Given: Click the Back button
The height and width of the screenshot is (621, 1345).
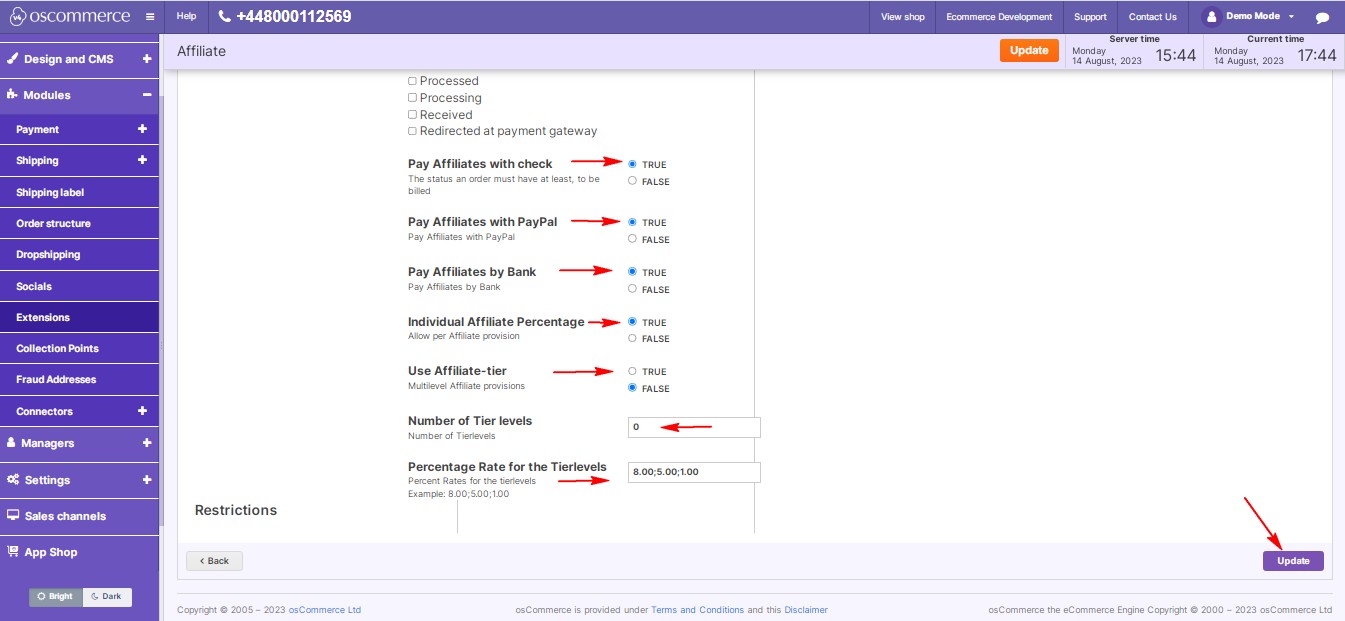Looking at the screenshot, I should pyautogui.click(x=214, y=561).
